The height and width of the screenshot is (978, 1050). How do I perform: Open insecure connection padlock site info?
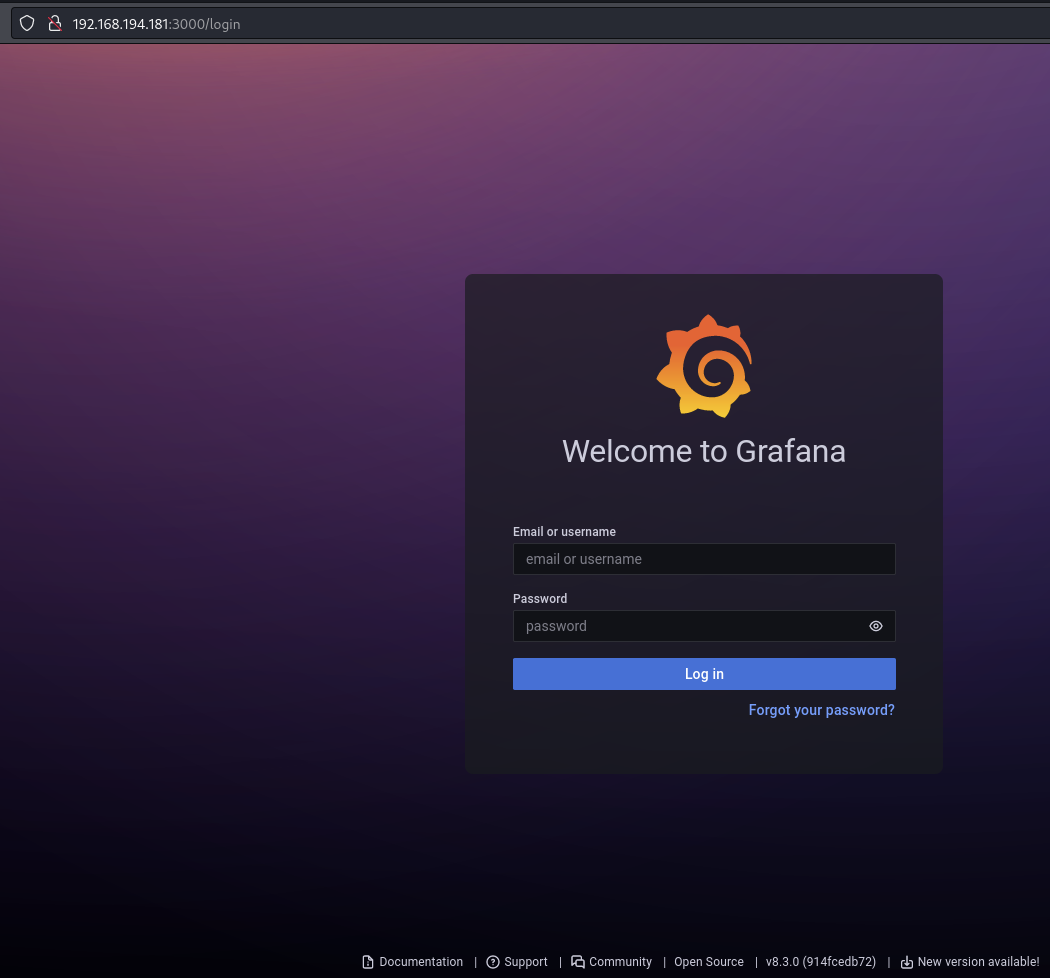55,23
